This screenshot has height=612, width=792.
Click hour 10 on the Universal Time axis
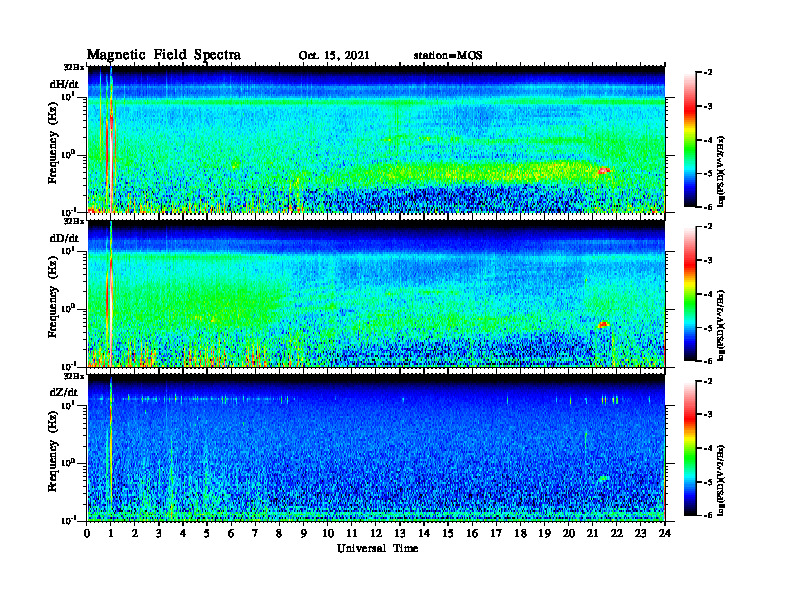click(328, 534)
